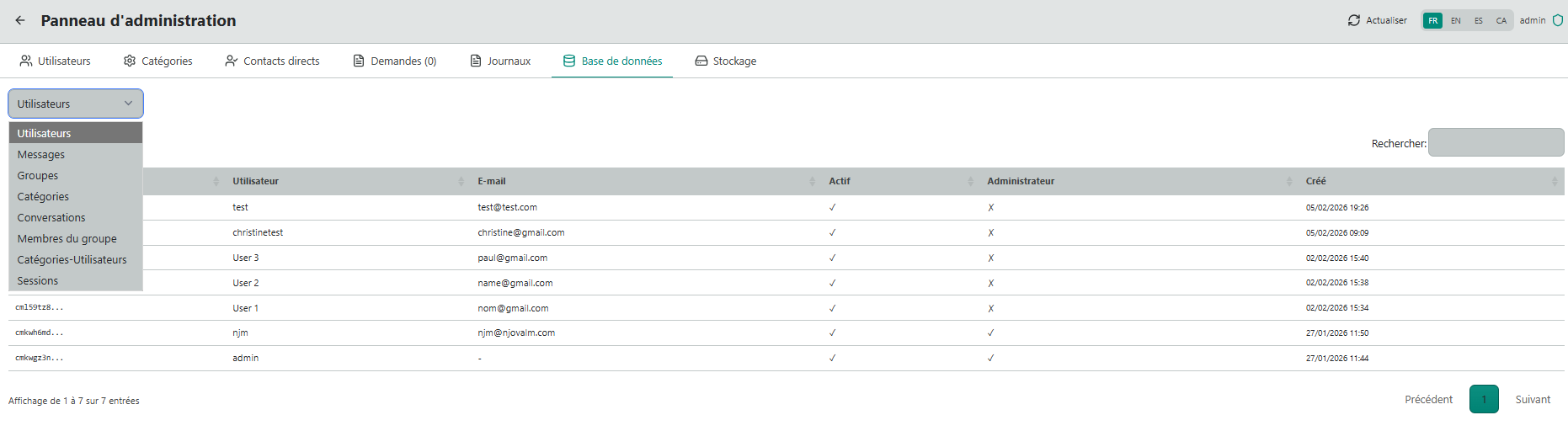Go to next page with Suivant
This screenshot has width=1568, height=431.
coord(1533,400)
